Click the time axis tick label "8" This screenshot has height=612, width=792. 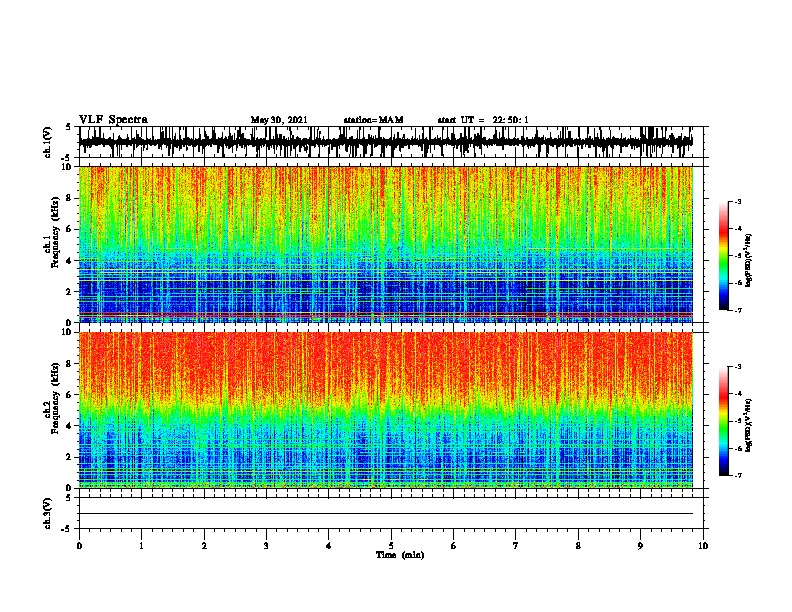pos(578,546)
